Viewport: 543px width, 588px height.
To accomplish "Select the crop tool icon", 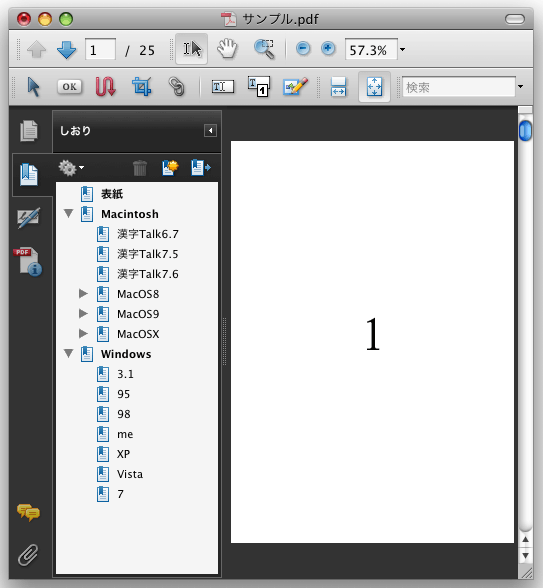I will pyautogui.click(x=142, y=87).
